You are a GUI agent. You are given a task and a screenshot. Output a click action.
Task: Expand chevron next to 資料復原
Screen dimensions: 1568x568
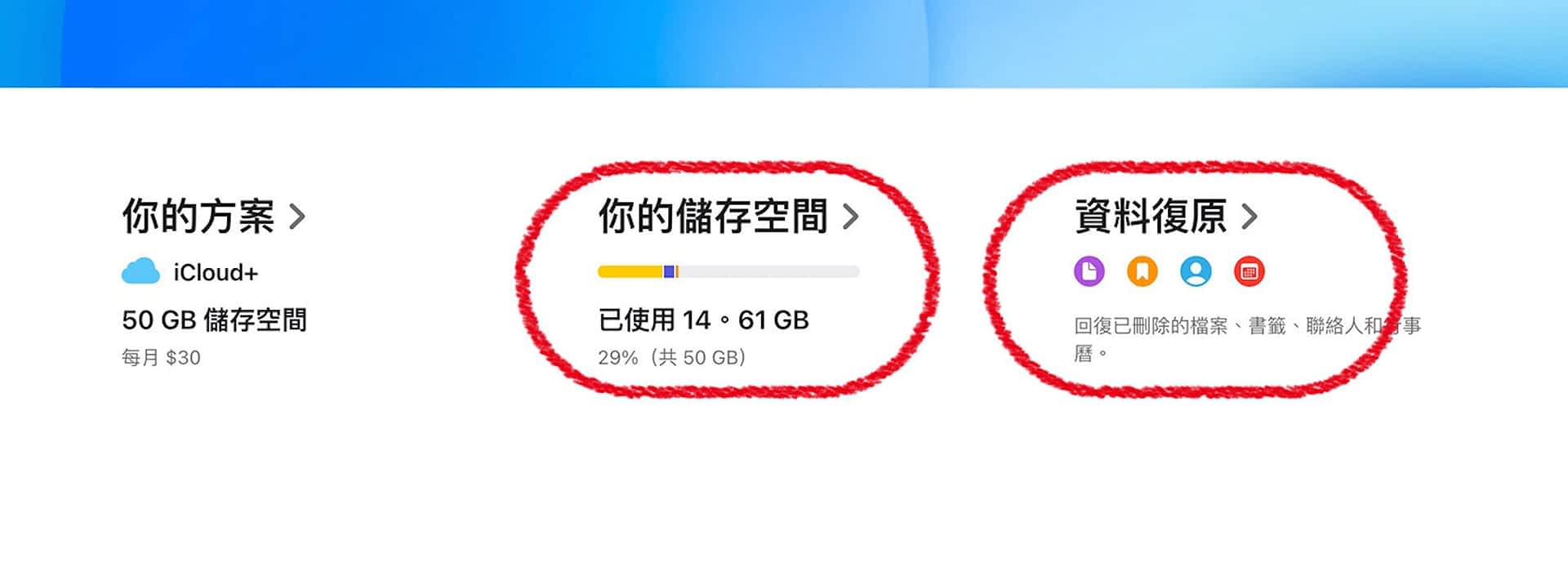[x=1249, y=217]
